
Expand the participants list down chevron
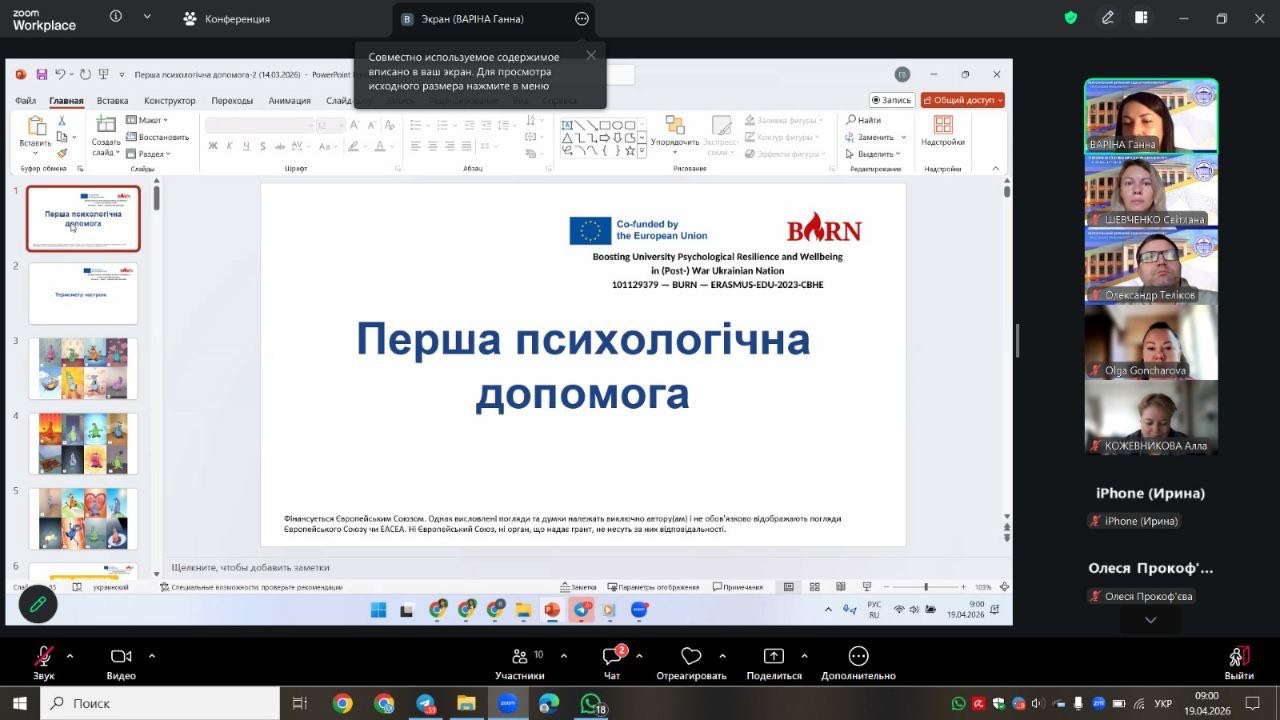tap(1150, 620)
